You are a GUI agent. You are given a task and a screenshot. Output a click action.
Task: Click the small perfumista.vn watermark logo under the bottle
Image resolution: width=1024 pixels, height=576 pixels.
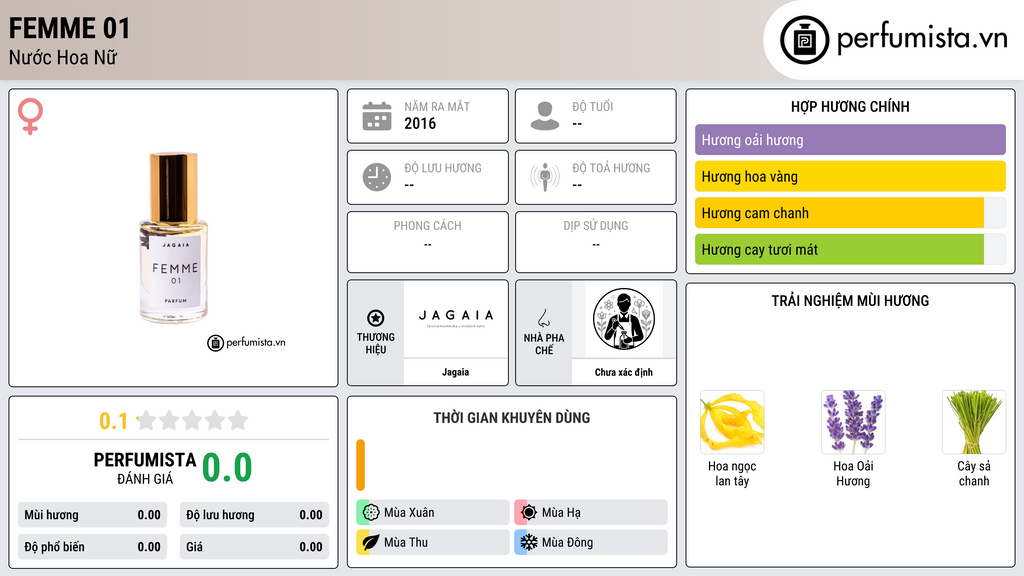point(246,342)
